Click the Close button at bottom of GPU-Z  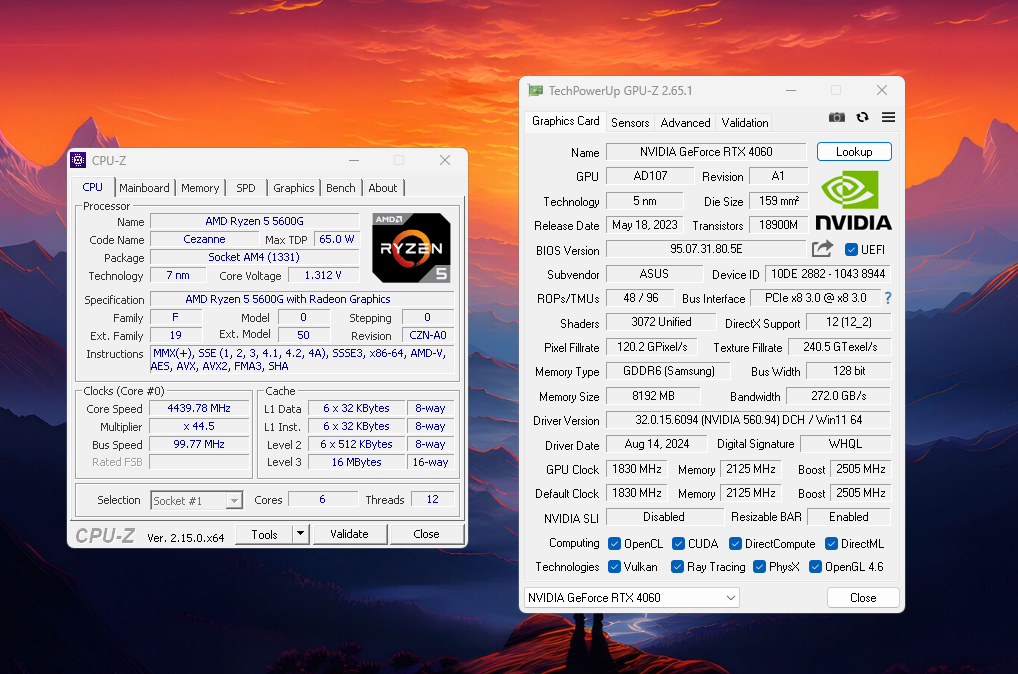point(863,597)
